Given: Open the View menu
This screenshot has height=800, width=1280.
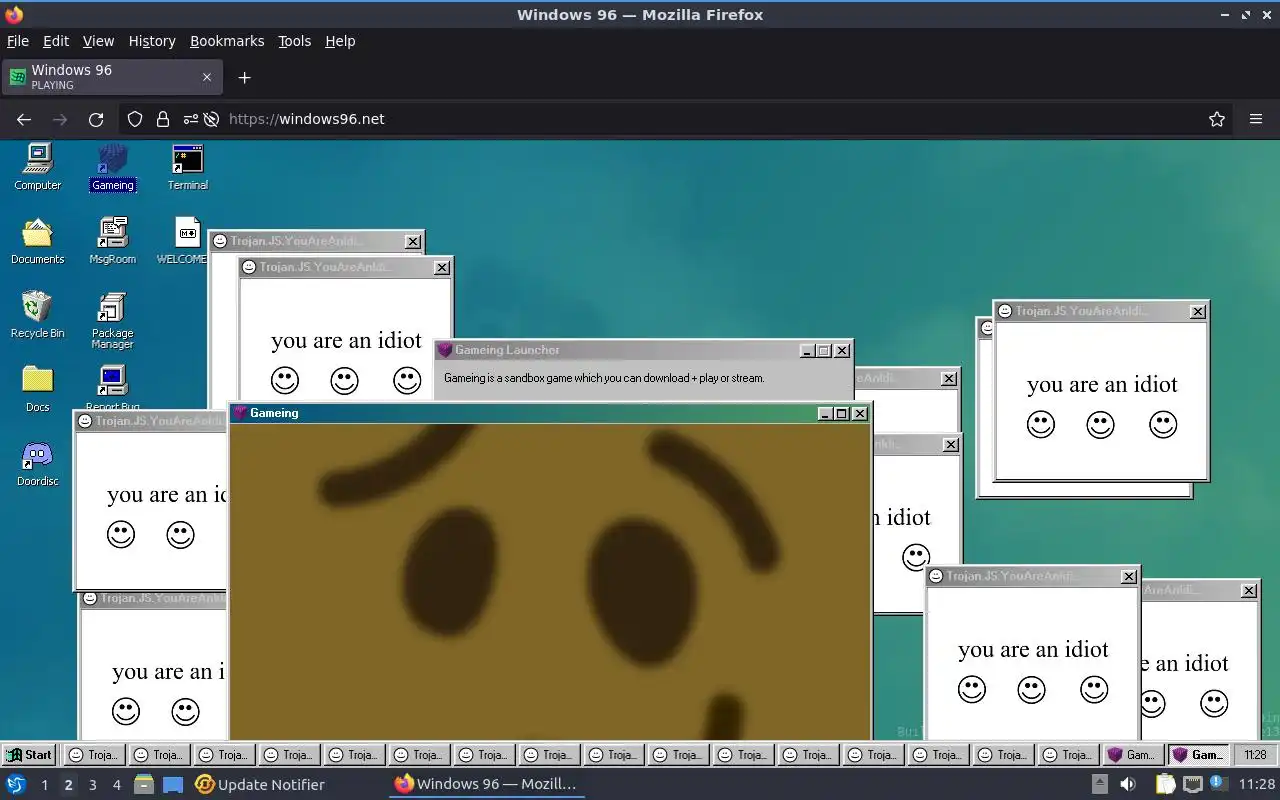Looking at the screenshot, I should 98,41.
